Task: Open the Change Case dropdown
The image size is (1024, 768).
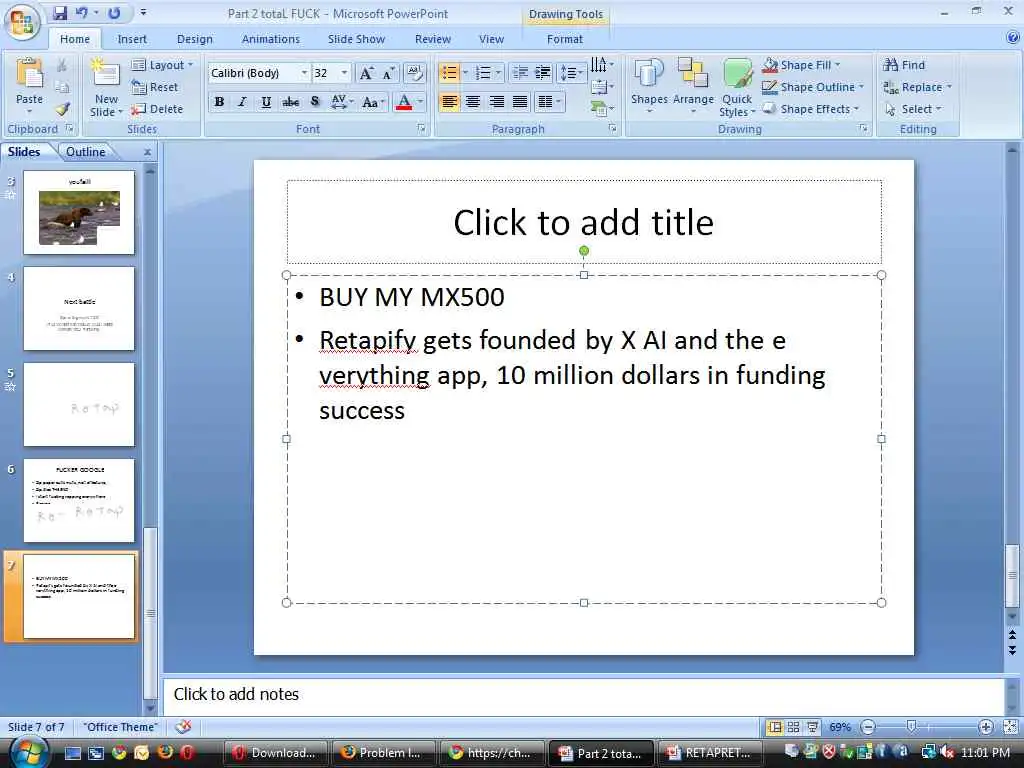Action: point(373,102)
